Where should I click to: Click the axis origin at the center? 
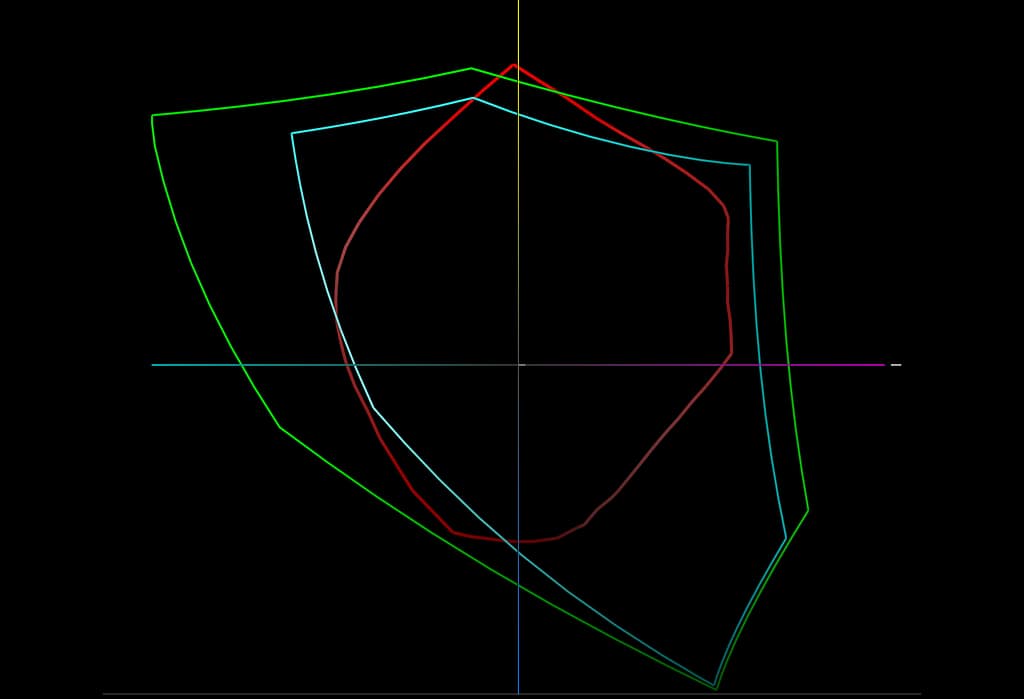518,365
